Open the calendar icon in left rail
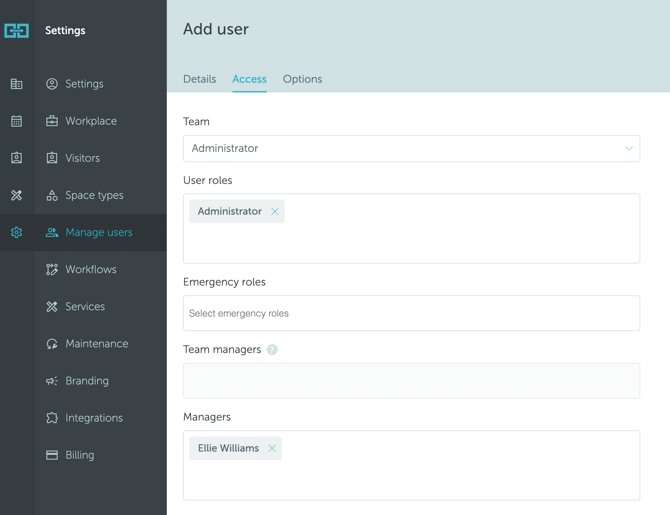The width and height of the screenshot is (670, 515). pyautogui.click(x=17, y=121)
